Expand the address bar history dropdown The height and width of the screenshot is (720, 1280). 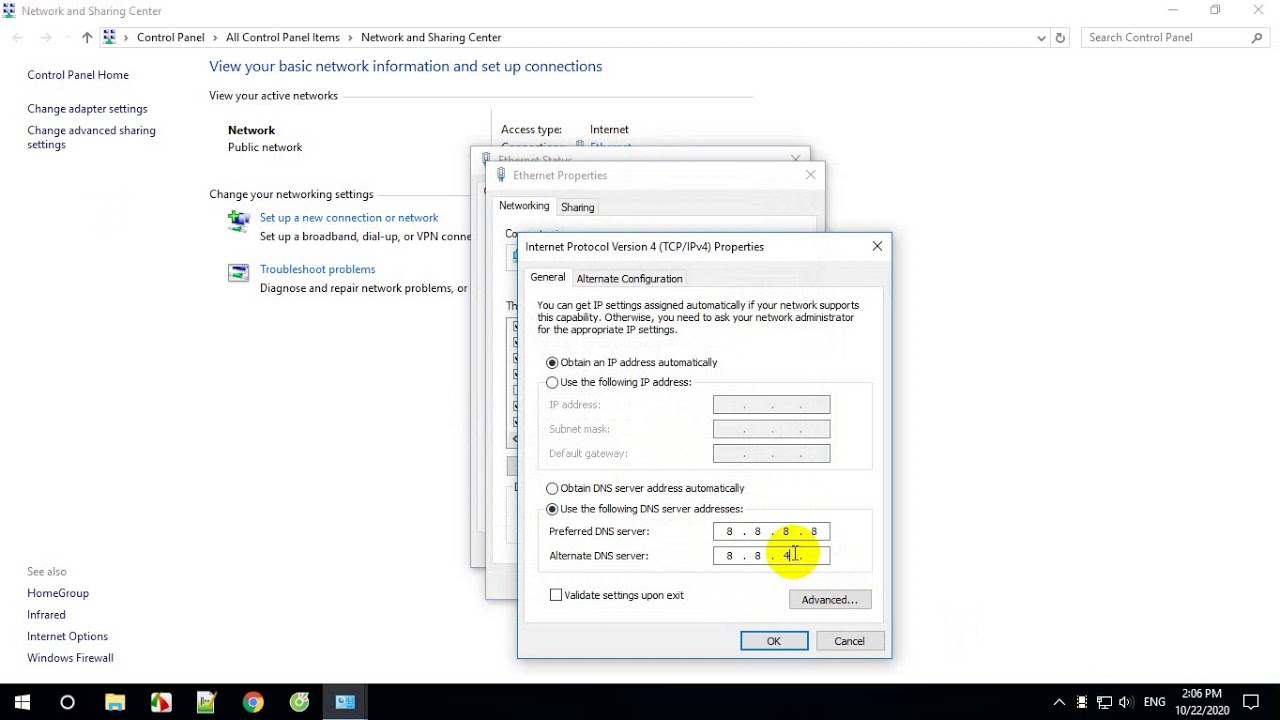1041,38
